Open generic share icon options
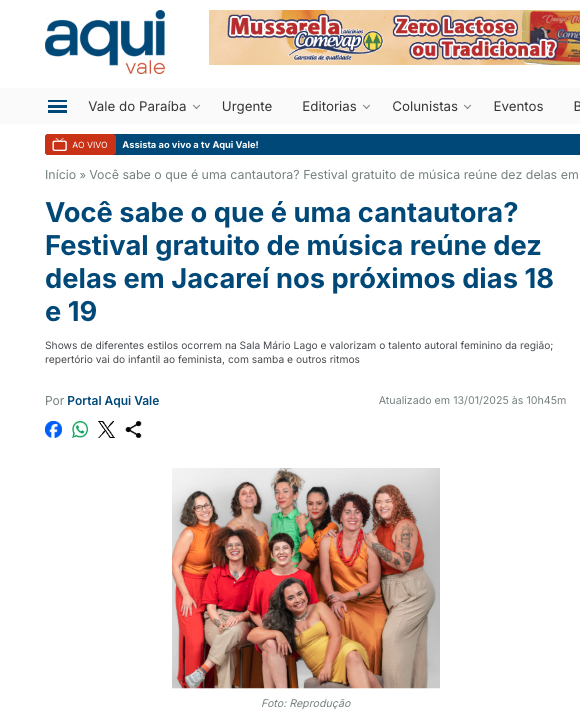 [134, 429]
